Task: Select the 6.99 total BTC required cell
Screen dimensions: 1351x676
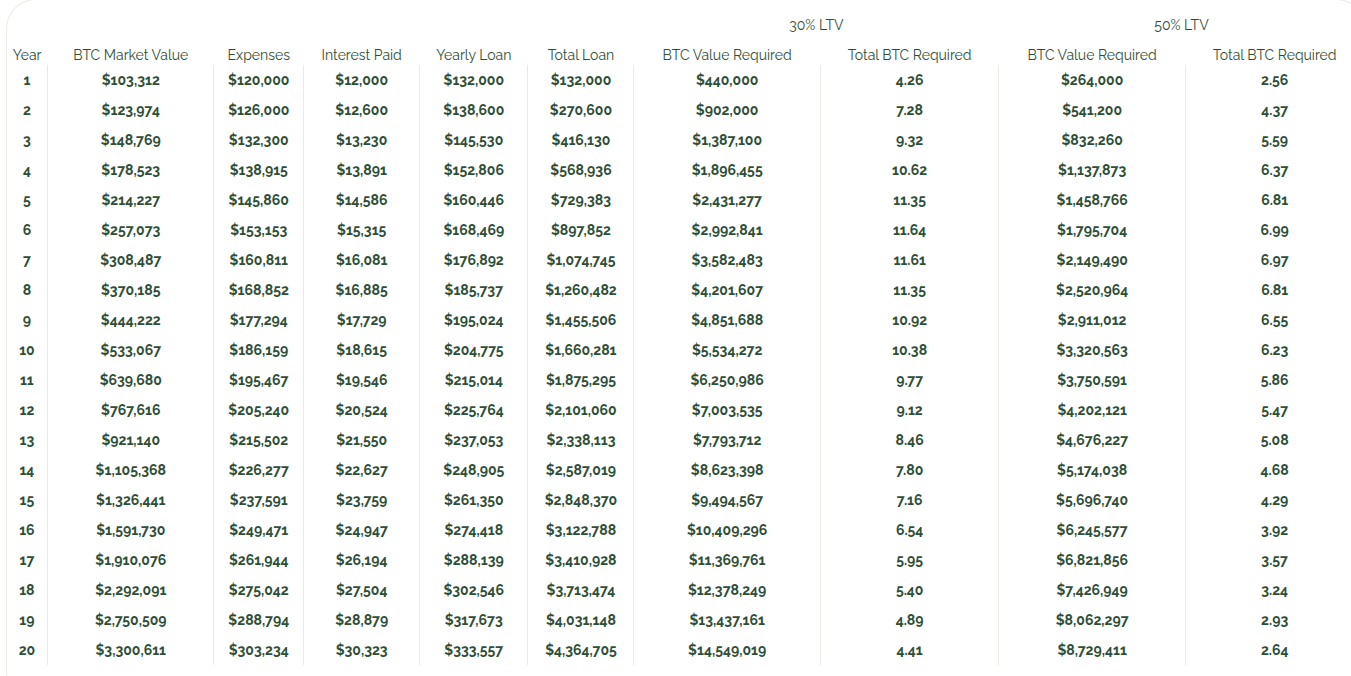Action: (x=1275, y=230)
